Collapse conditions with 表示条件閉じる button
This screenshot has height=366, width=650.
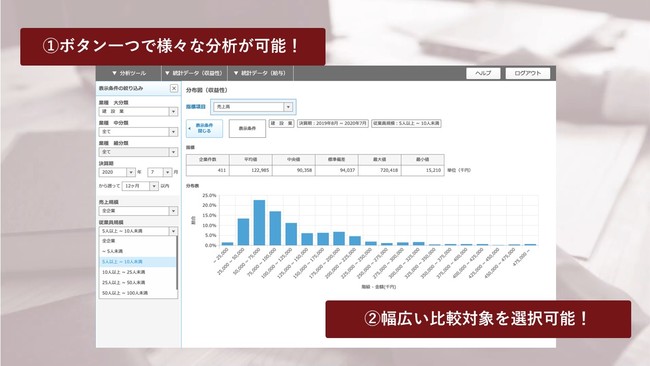(204, 128)
